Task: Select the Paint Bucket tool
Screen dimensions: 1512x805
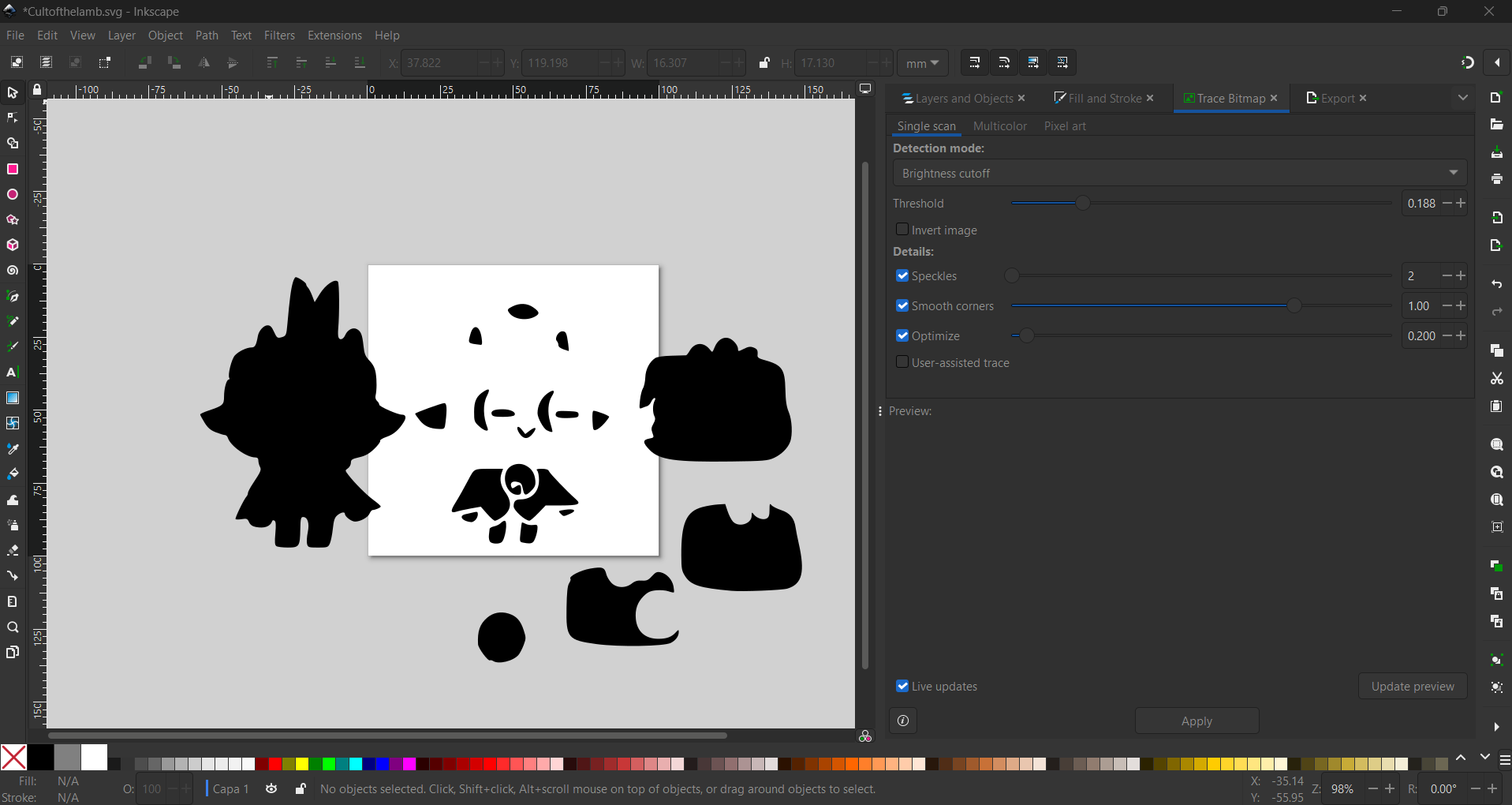Action: pos(13,474)
